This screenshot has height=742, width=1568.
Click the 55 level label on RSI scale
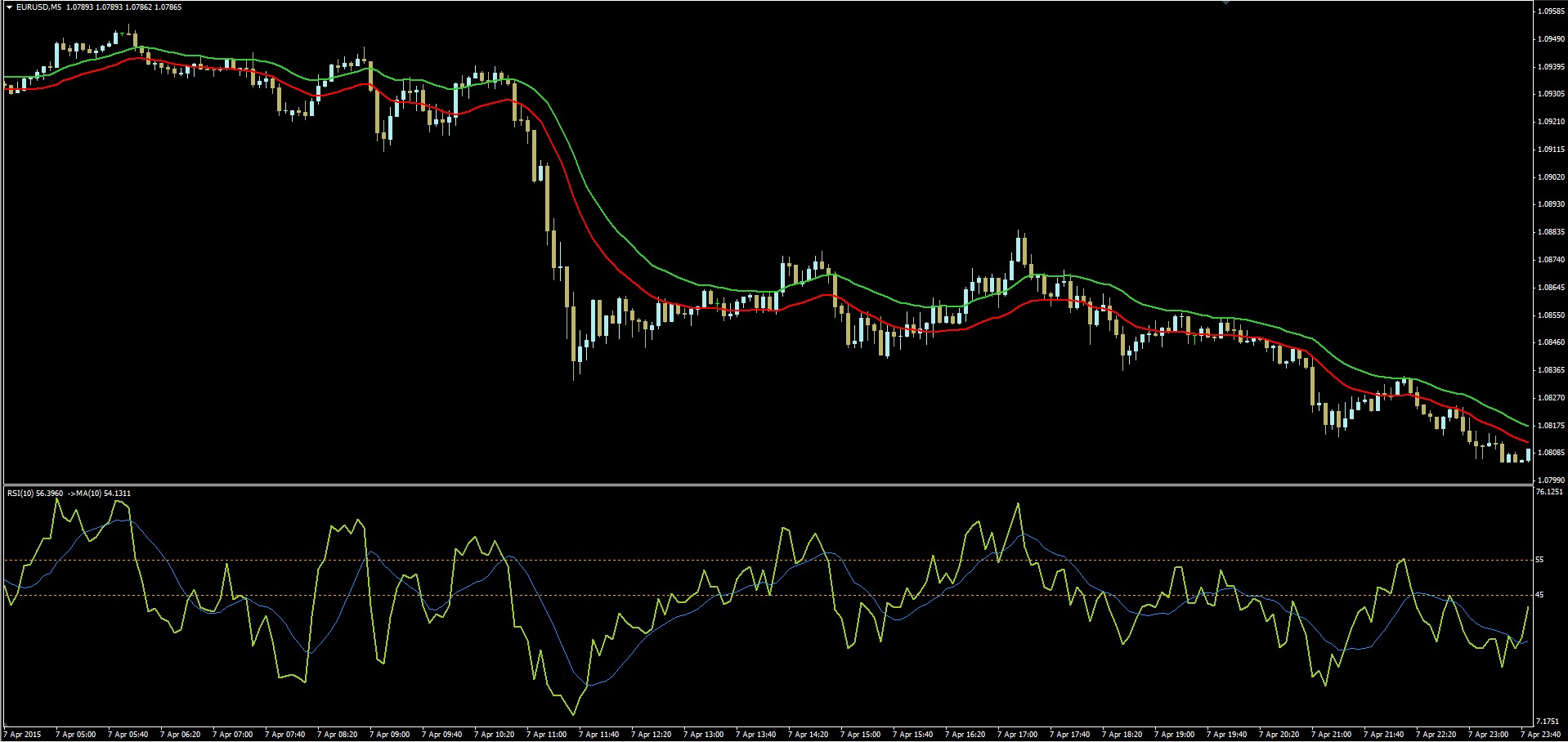click(1539, 561)
